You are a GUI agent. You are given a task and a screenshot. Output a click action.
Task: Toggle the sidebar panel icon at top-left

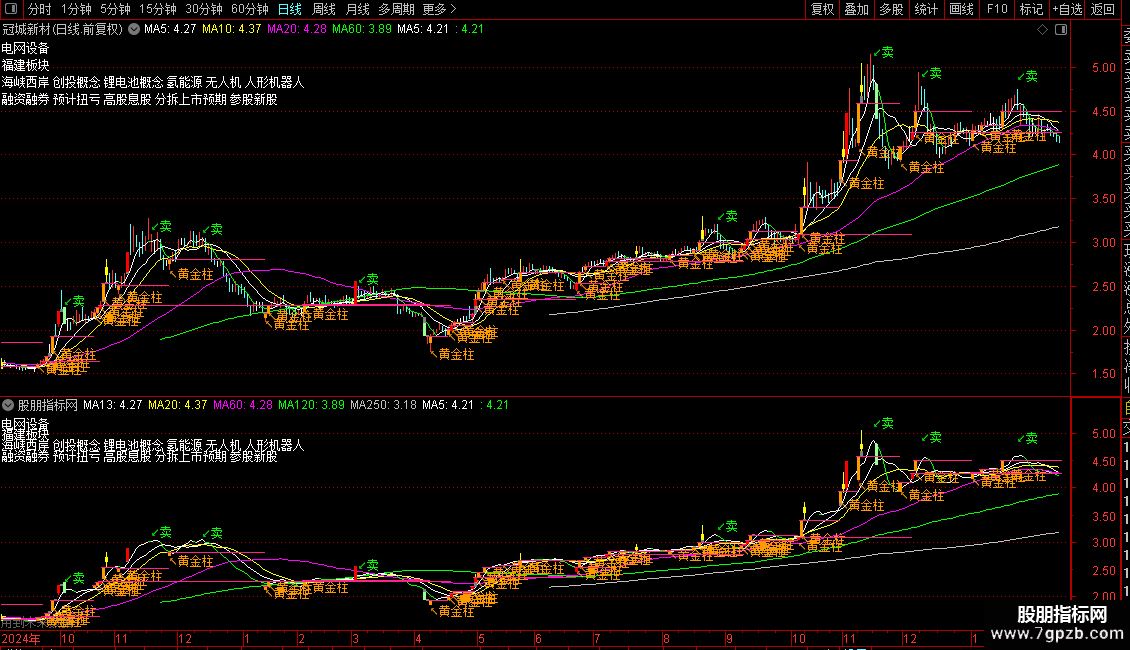click(x=11, y=9)
